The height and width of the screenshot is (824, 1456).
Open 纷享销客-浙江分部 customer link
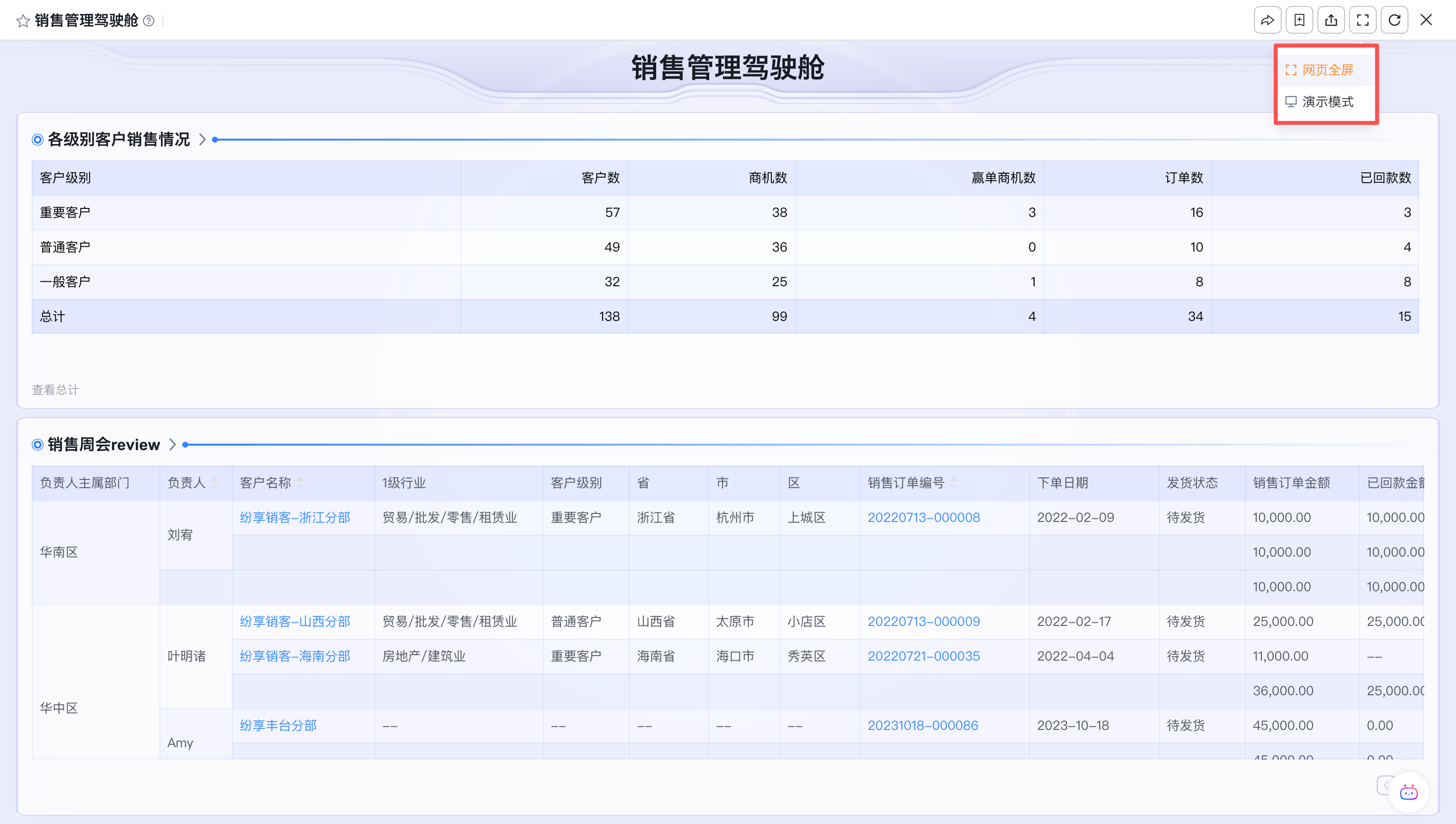[x=295, y=517]
